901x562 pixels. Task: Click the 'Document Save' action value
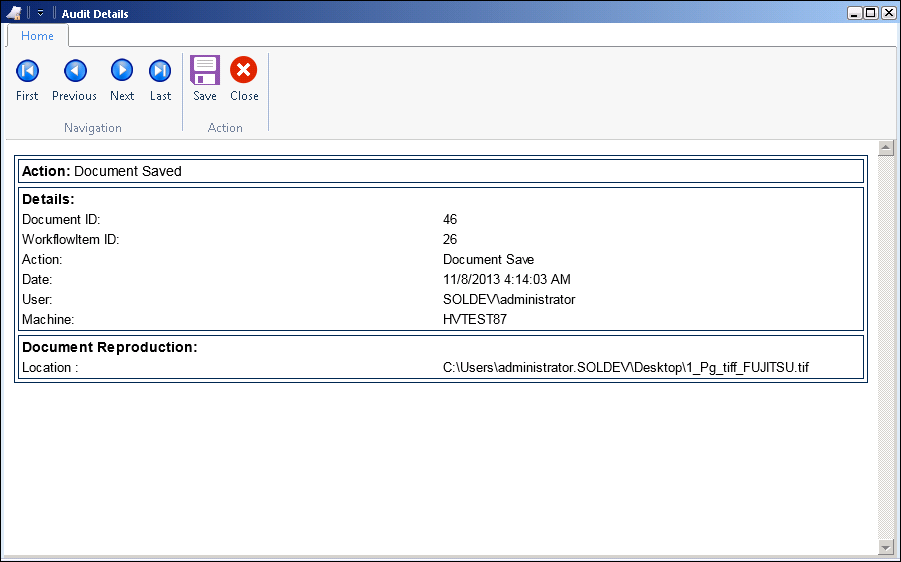488,260
